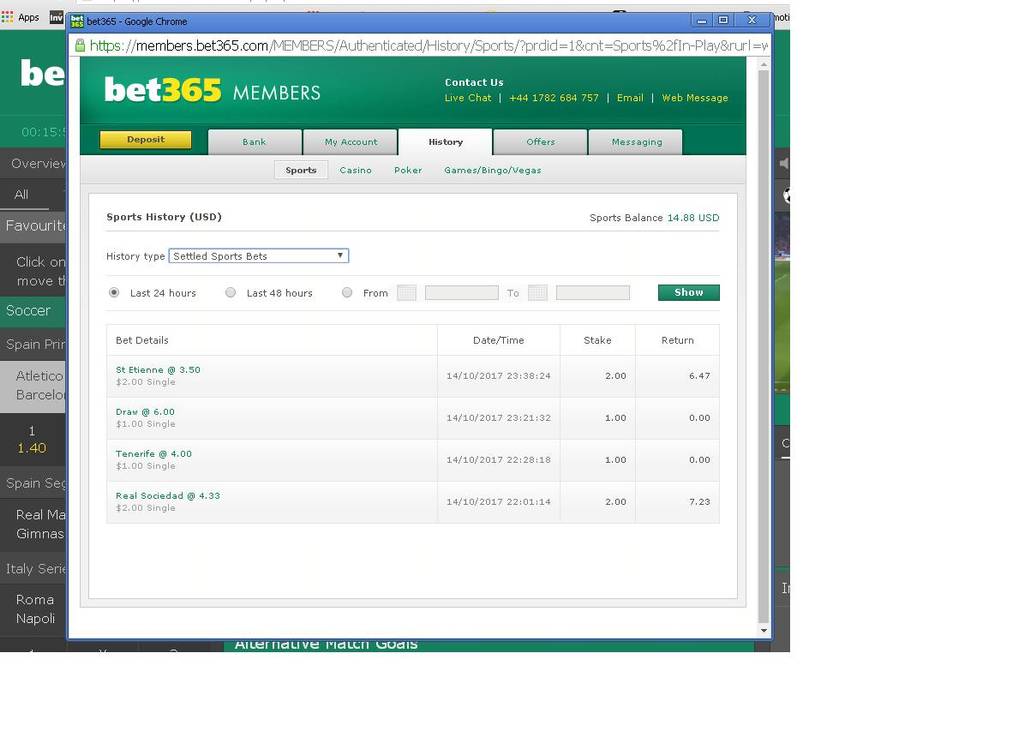1024x737 pixels.
Task: Open the Tenerife @ 4.00 bet
Action: point(153,454)
